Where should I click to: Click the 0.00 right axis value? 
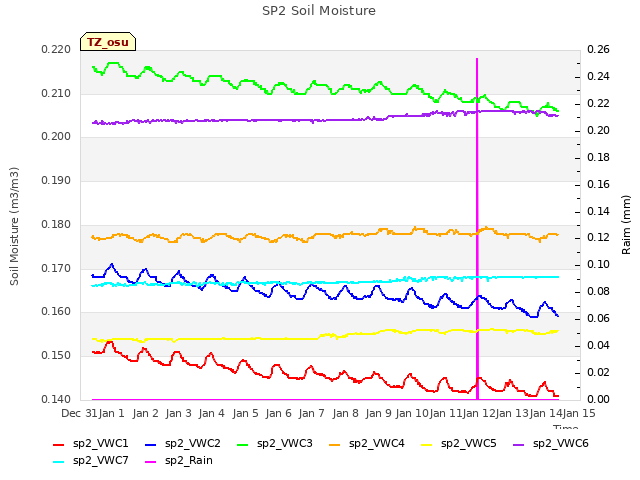pos(598,399)
